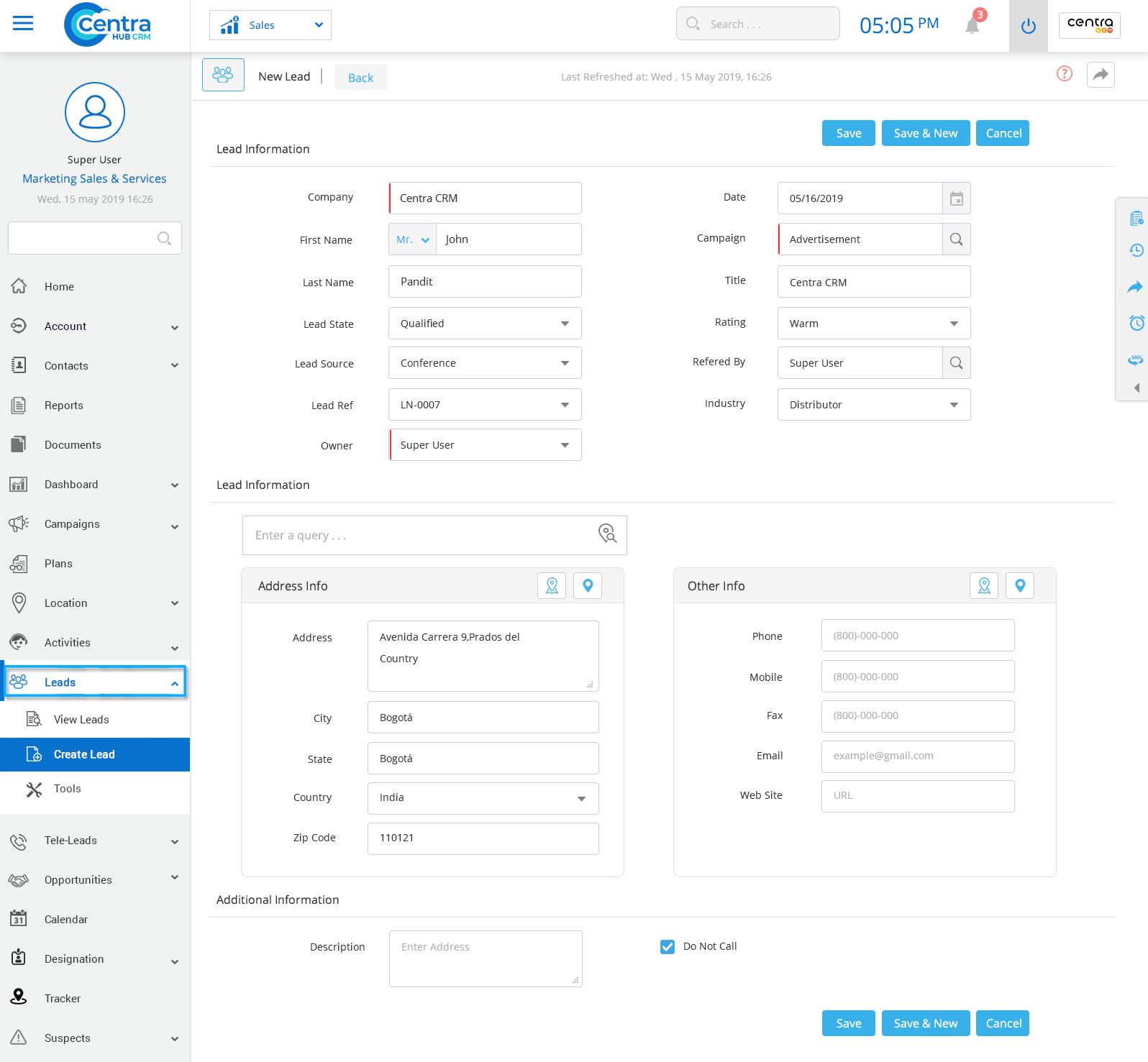Open the Date calendar picker icon

[x=956, y=198]
